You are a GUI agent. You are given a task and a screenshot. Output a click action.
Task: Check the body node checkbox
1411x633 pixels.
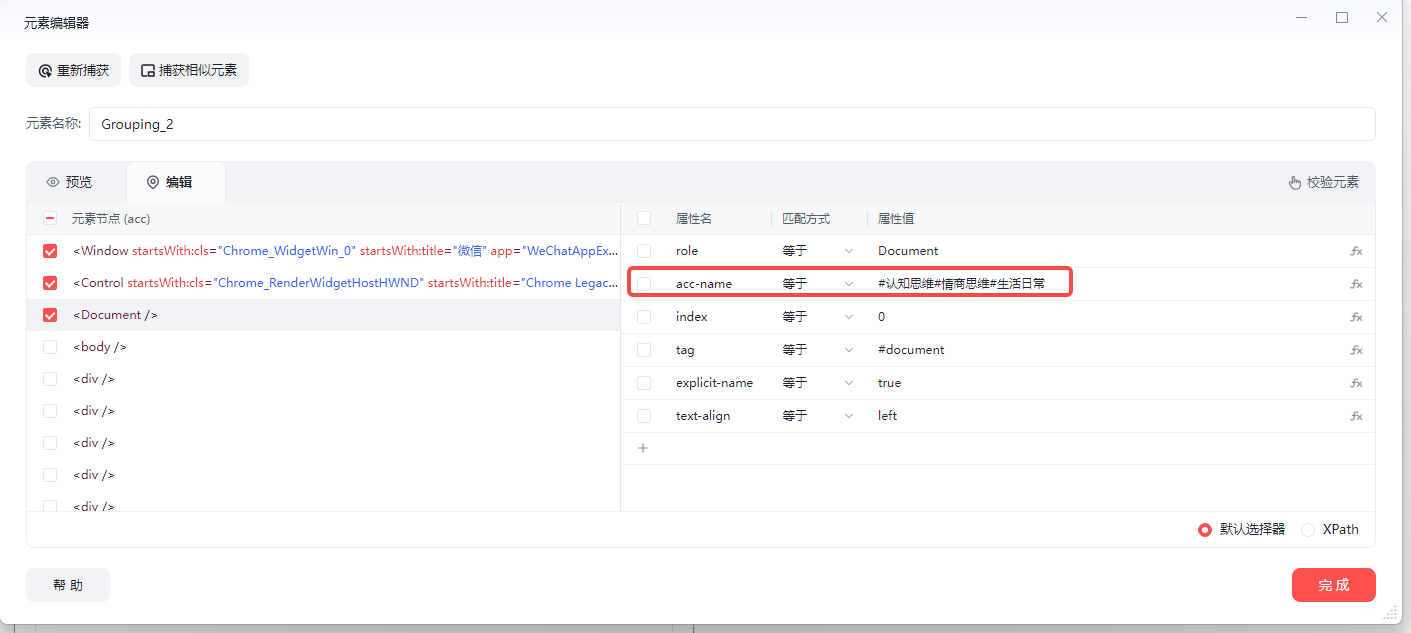click(50, 347)
